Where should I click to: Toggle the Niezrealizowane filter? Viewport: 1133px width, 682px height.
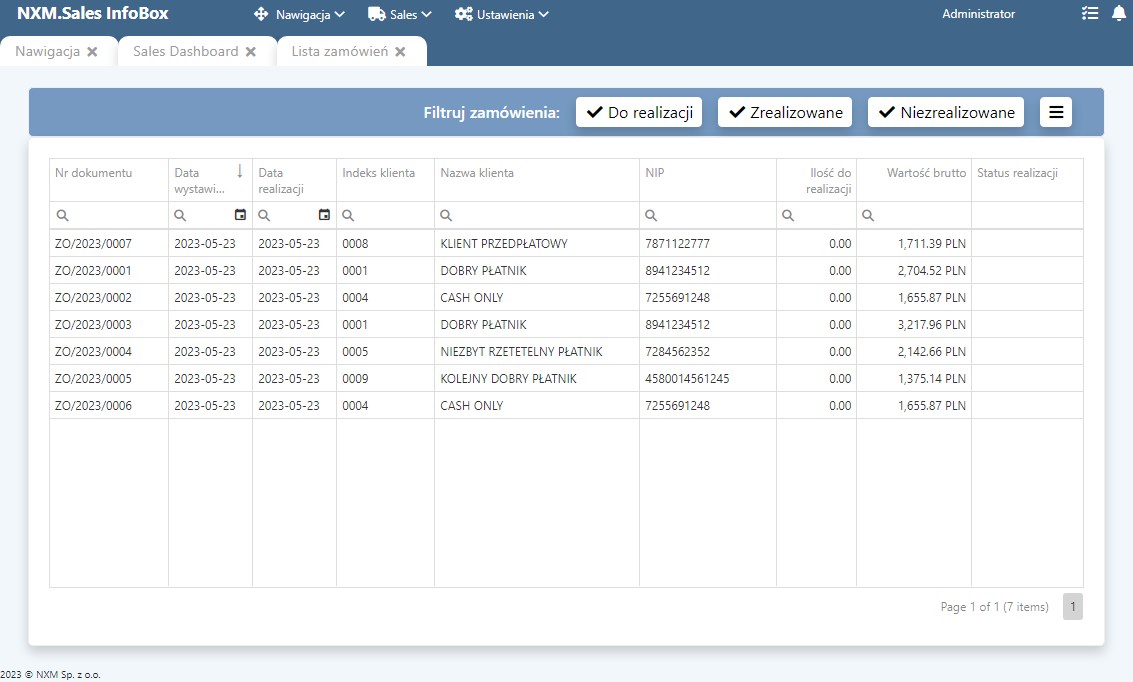coord(946,112)
